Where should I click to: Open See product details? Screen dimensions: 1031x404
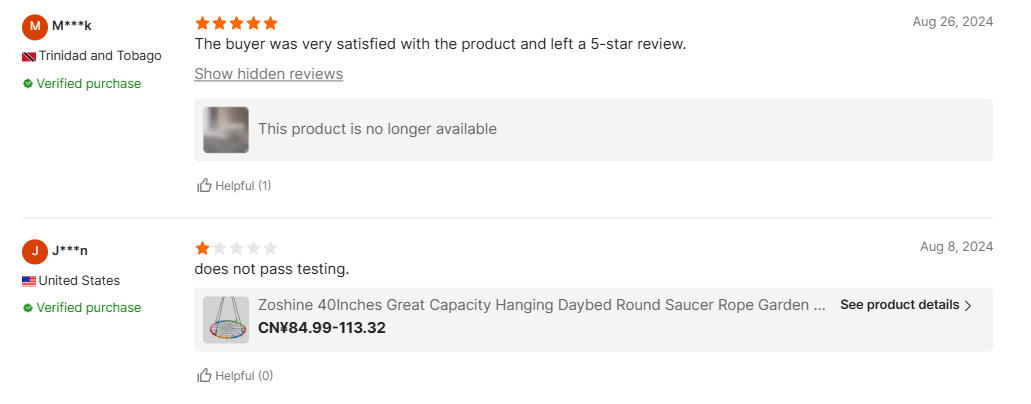[x=899, y=305]
